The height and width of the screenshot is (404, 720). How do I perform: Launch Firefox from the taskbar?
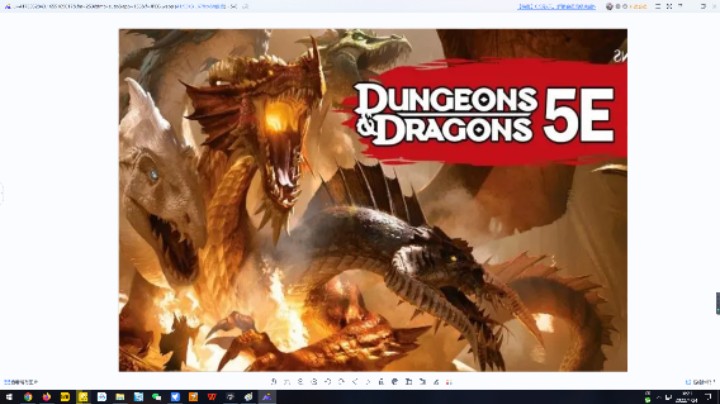(x=46, y=397)
